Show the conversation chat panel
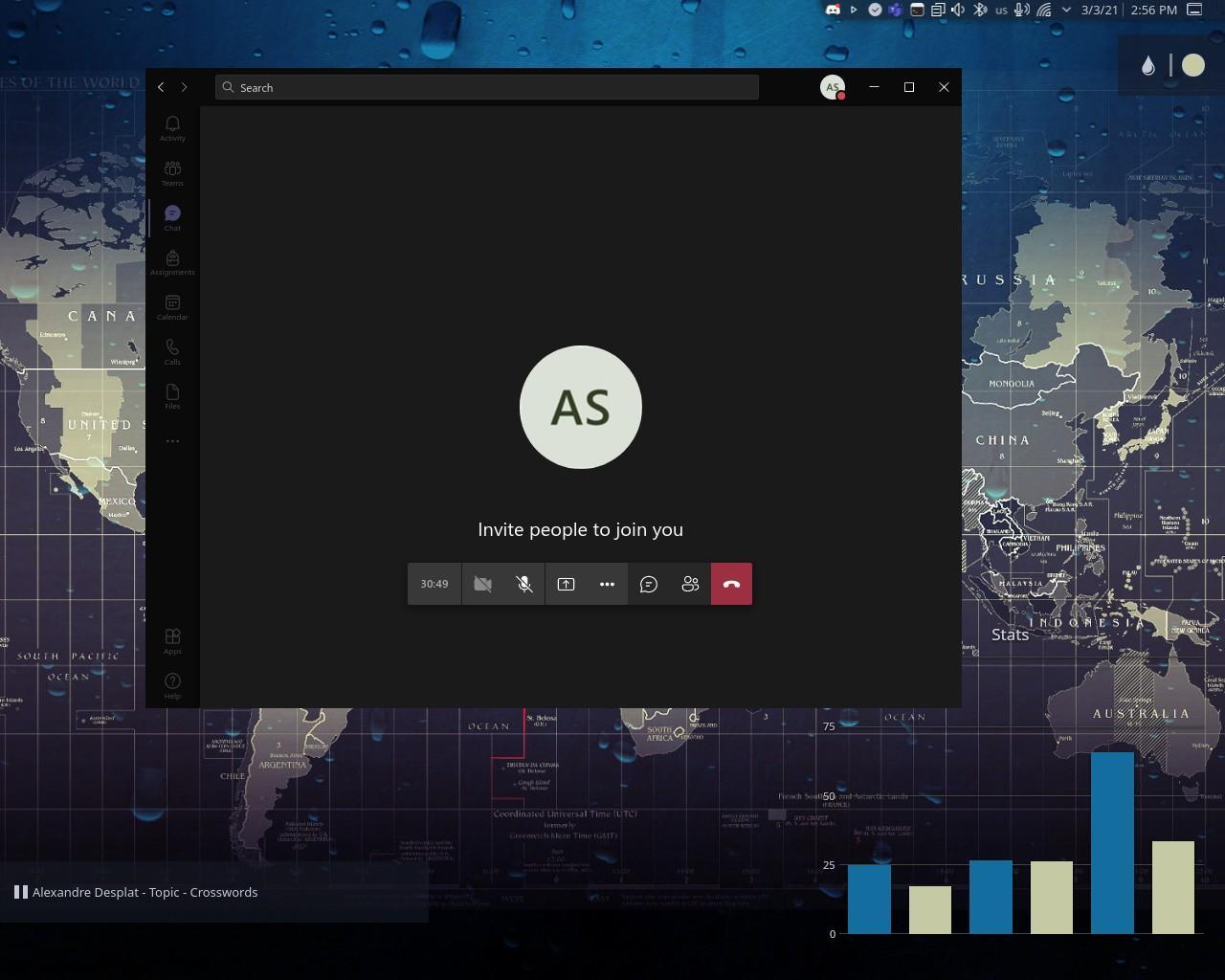Viewport: 1225px width, 980px height. (649, 584)
